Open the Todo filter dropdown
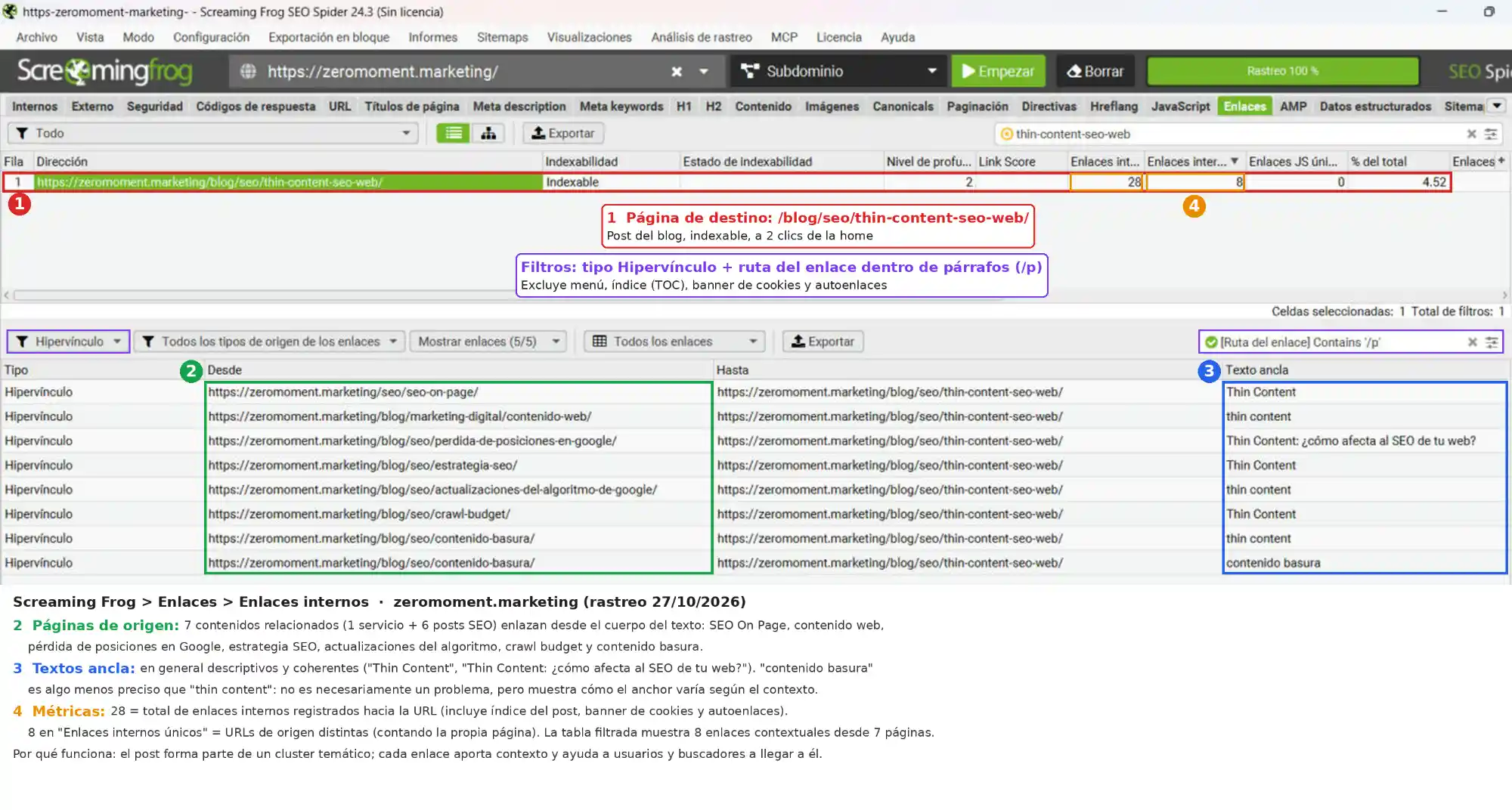Viewport: 1512px width, 810px height. click(212, 133)
